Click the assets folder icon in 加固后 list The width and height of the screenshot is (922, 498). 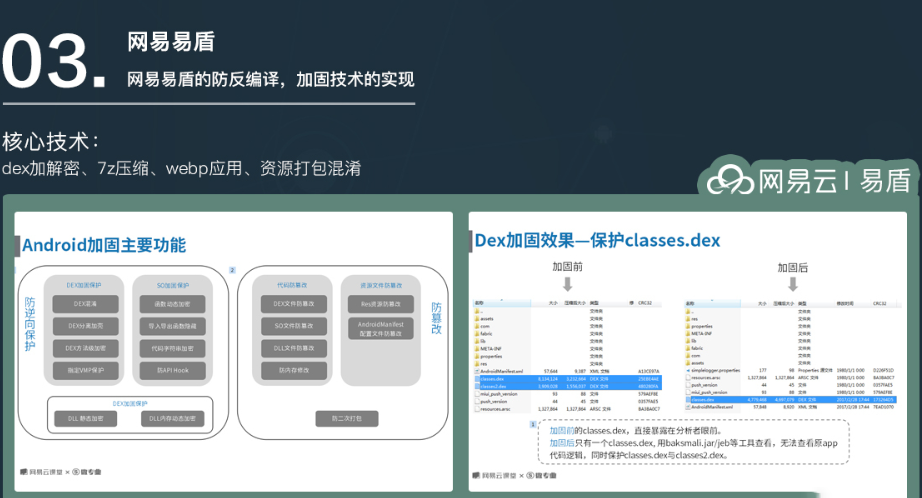688,363
